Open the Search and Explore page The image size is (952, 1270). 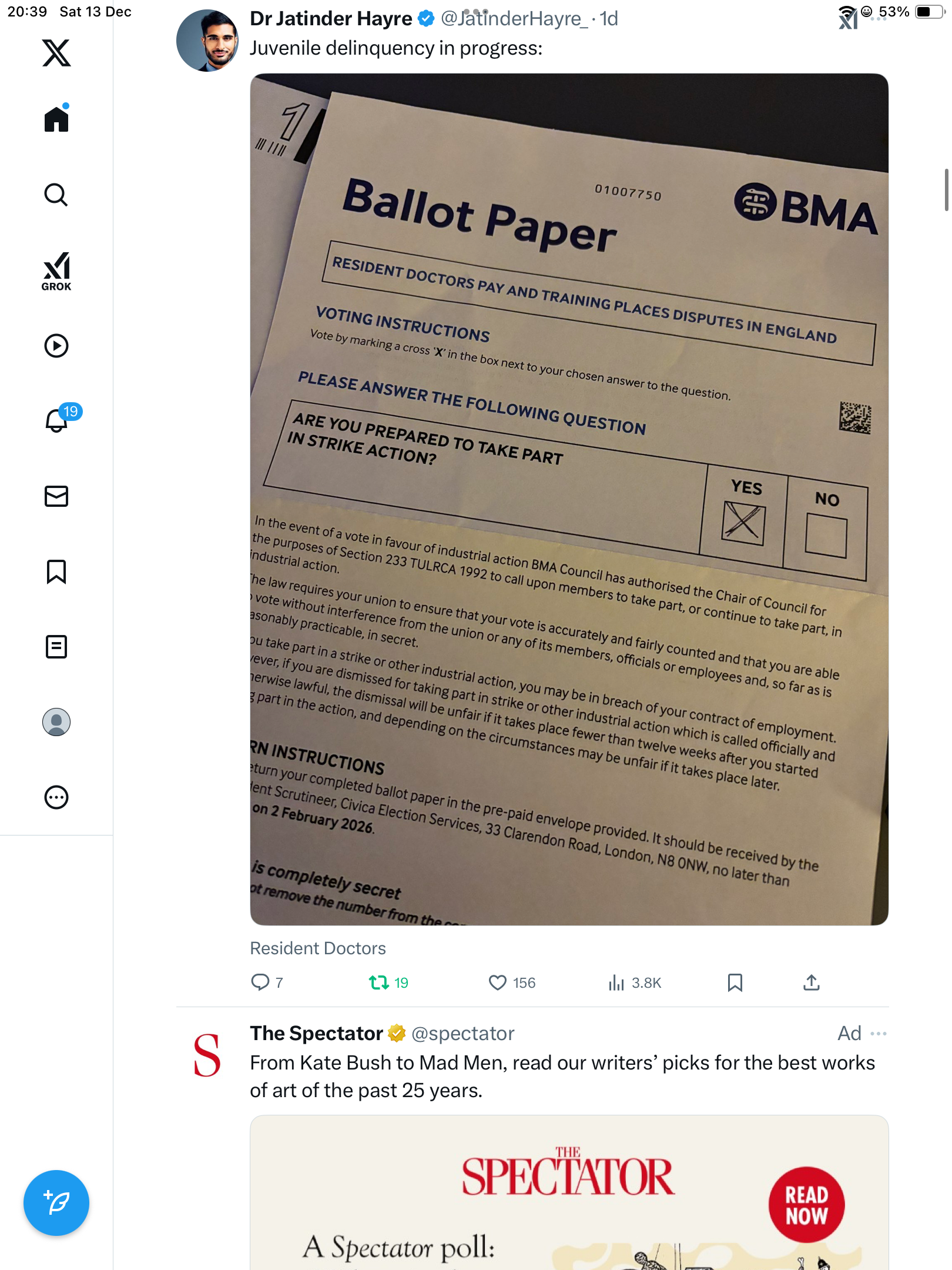[x=56, y=195]
